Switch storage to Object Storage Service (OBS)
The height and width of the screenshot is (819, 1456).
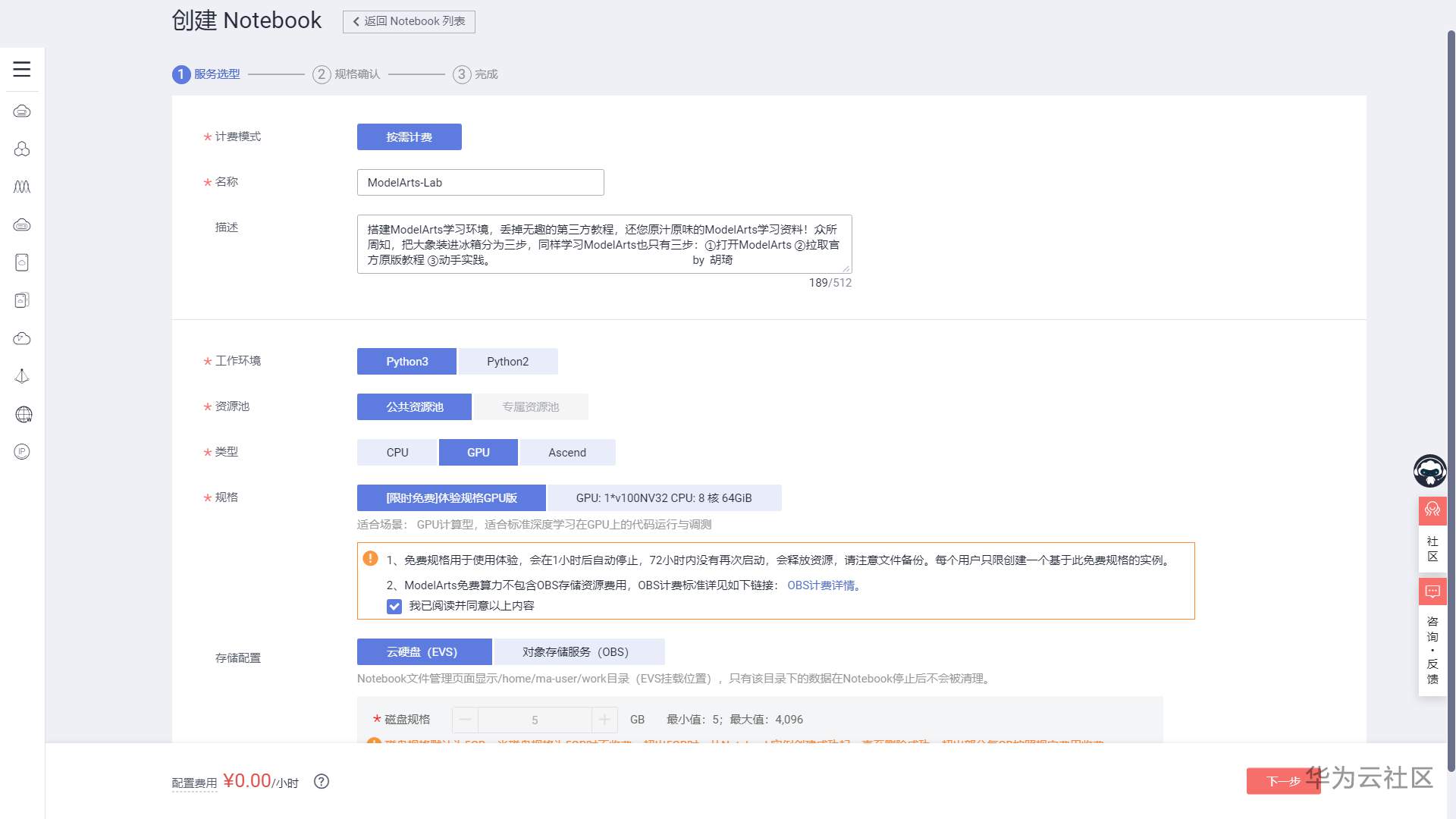[x=575, y=652]
